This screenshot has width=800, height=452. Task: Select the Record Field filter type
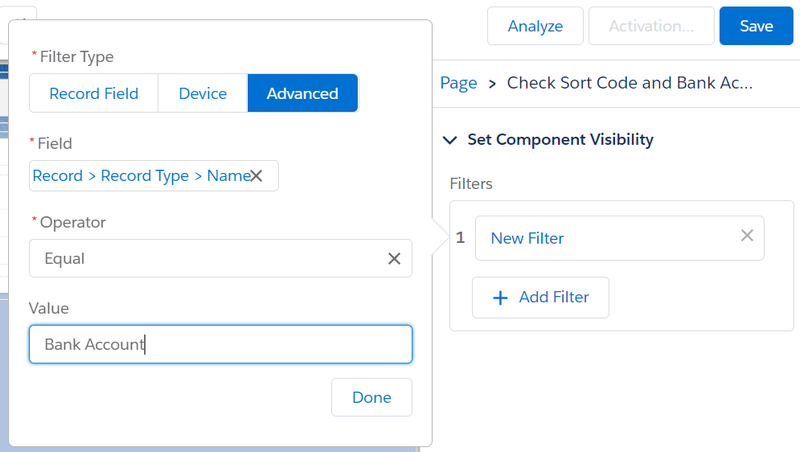(x=93, y=94)
